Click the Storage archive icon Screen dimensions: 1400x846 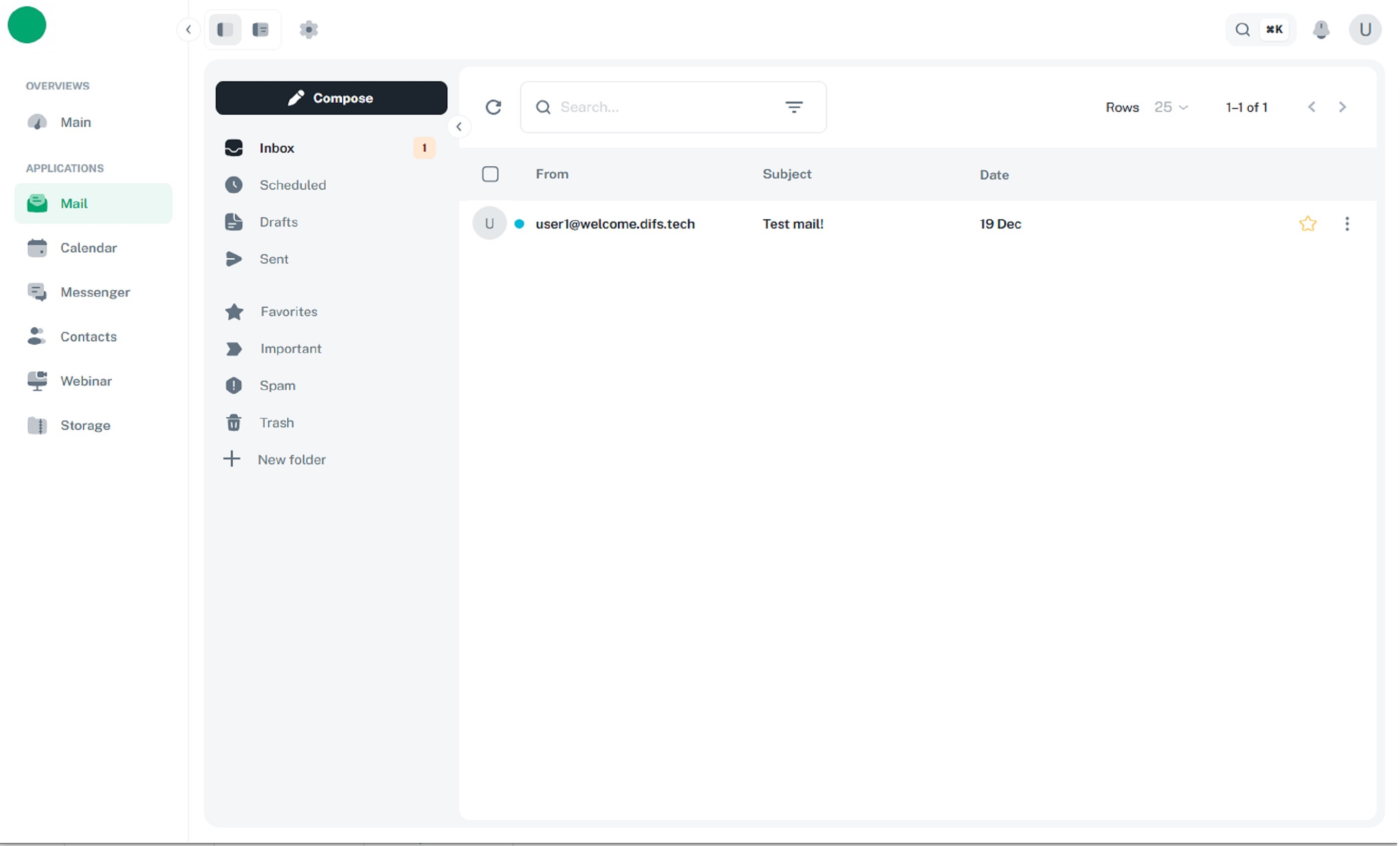(37, 425)
